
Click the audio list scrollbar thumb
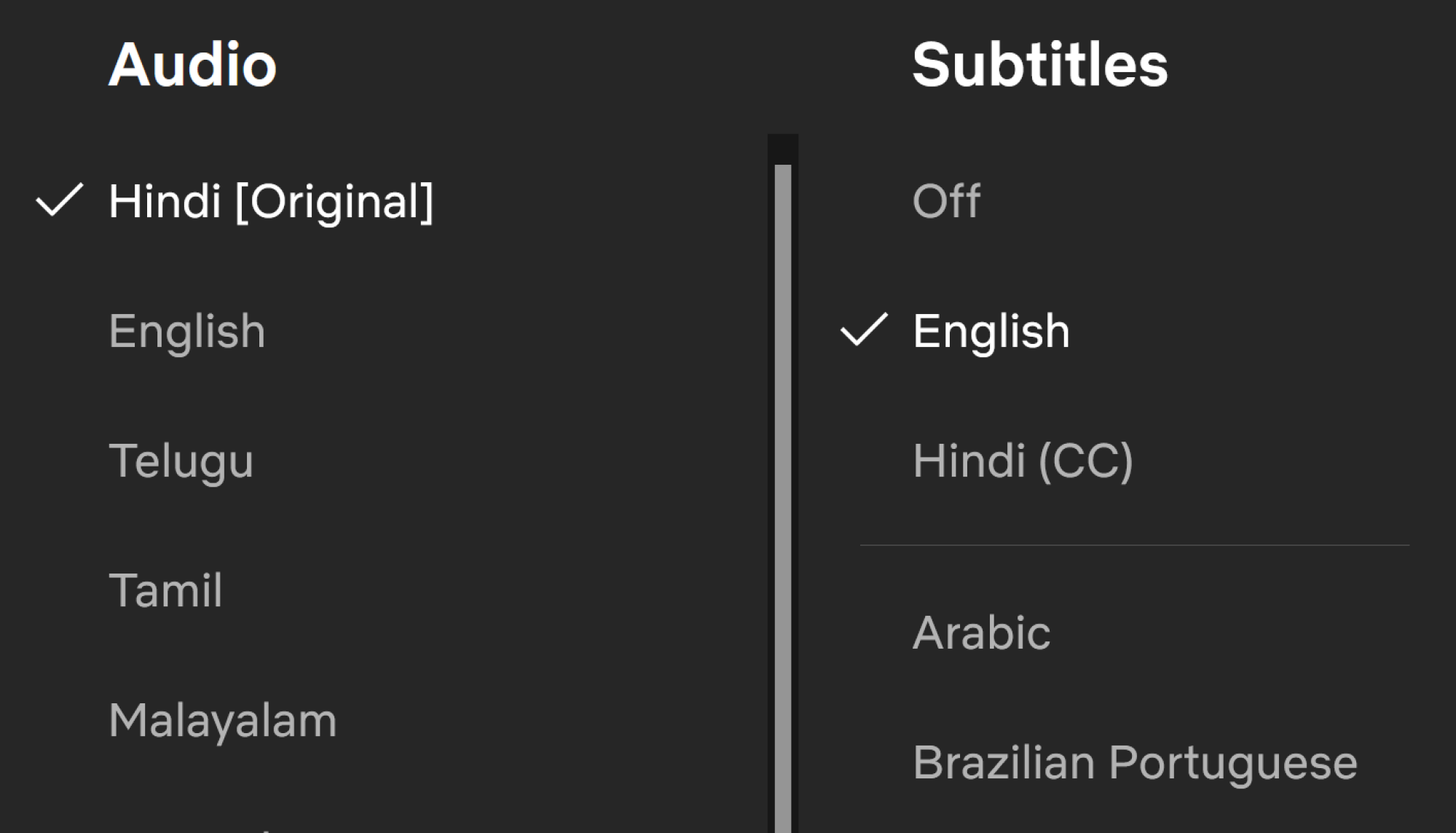[x=783, y=496]
